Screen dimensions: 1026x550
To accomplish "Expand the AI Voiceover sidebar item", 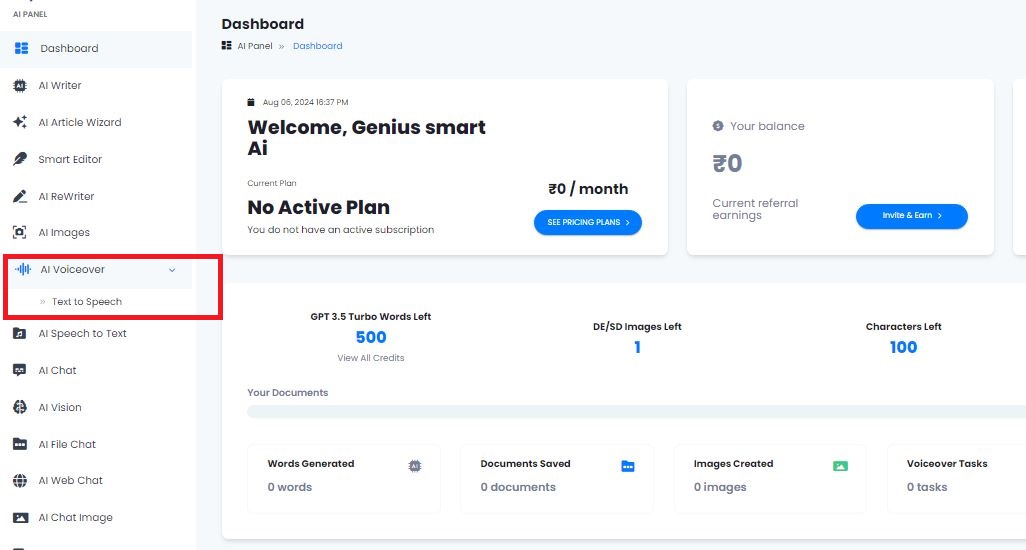I will [98, 269].
